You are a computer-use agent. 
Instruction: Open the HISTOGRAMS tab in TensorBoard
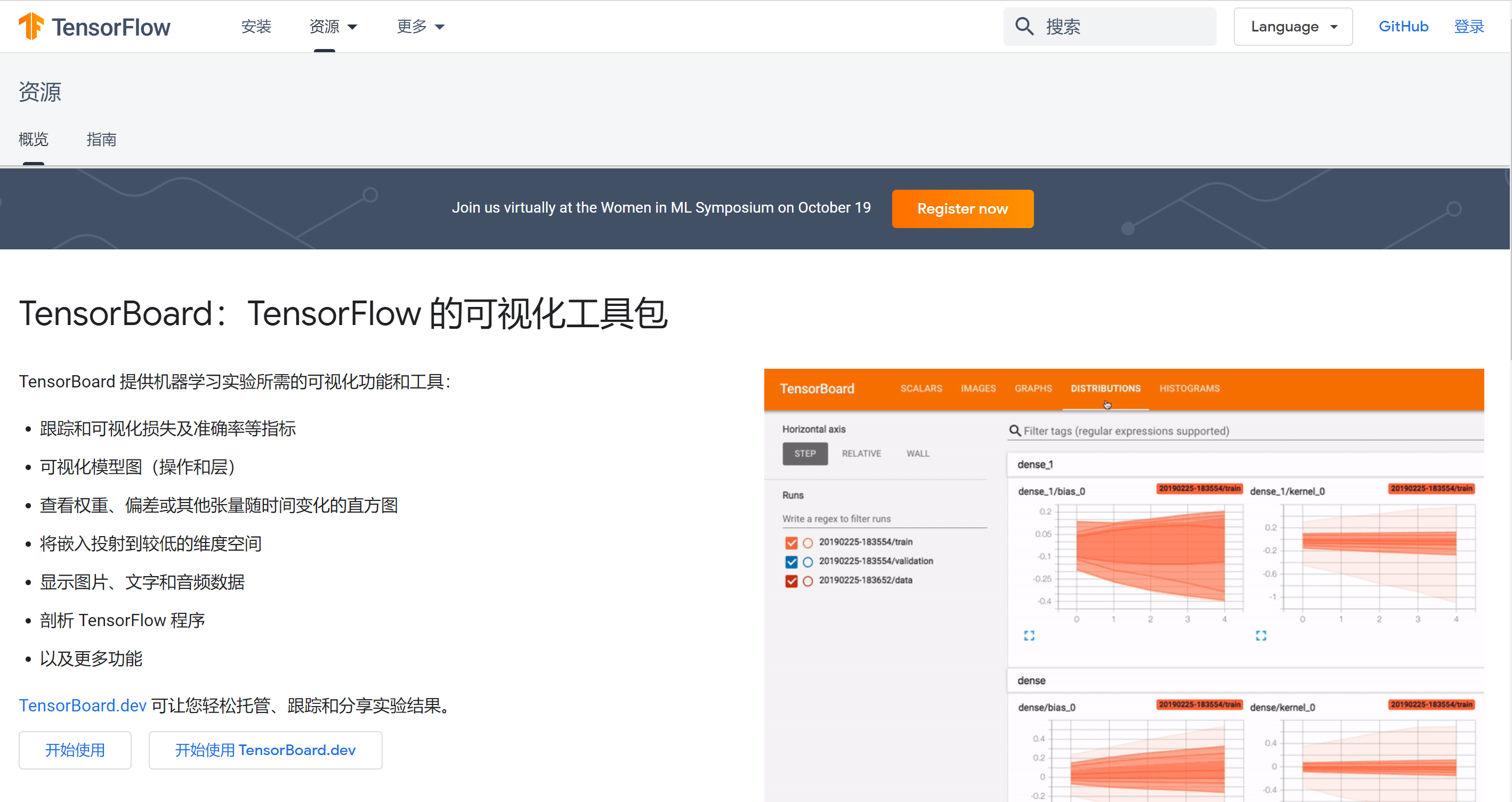click(x=1189, y=388)
